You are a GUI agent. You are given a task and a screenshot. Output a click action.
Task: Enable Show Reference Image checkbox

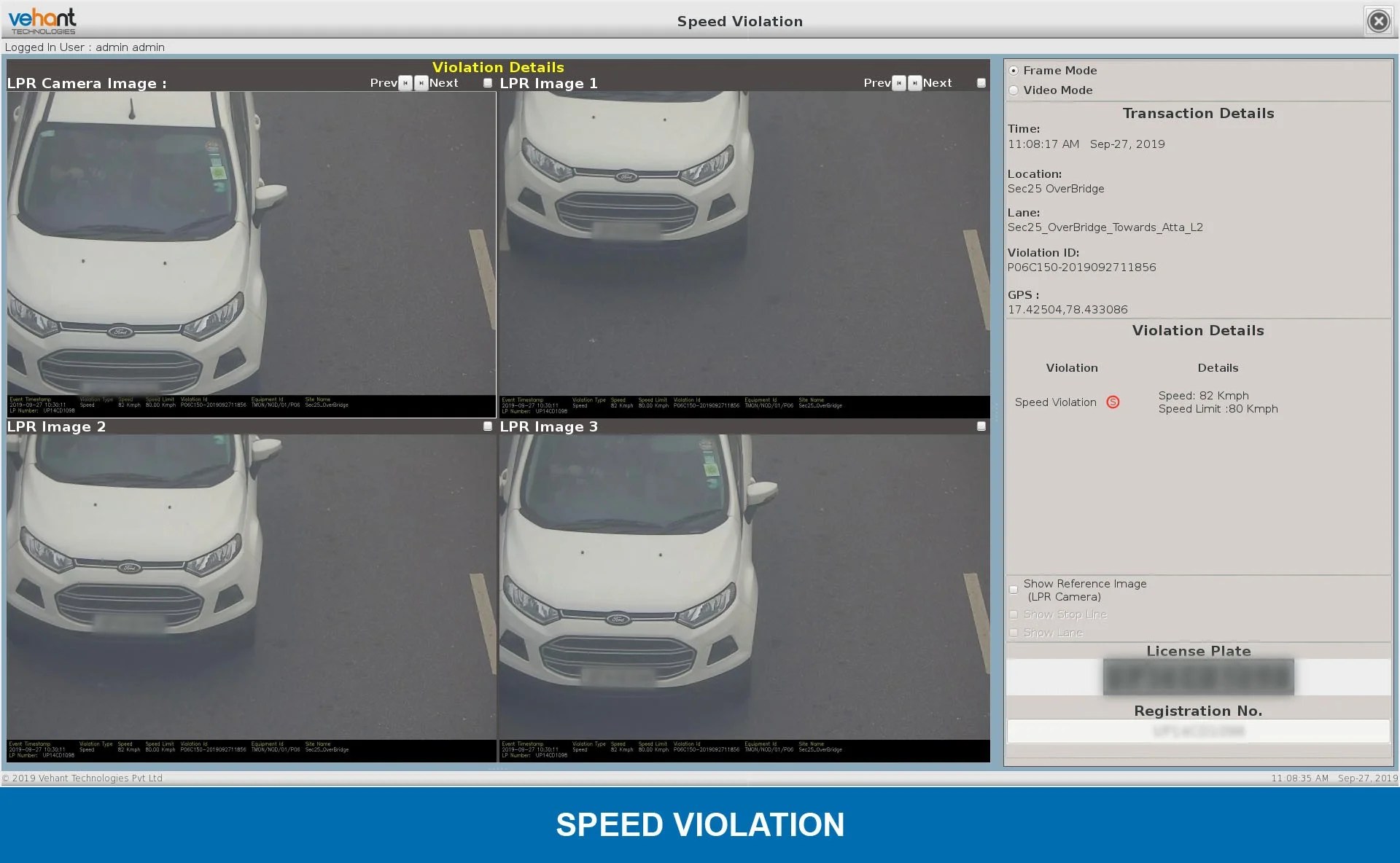coord(1014,590)
